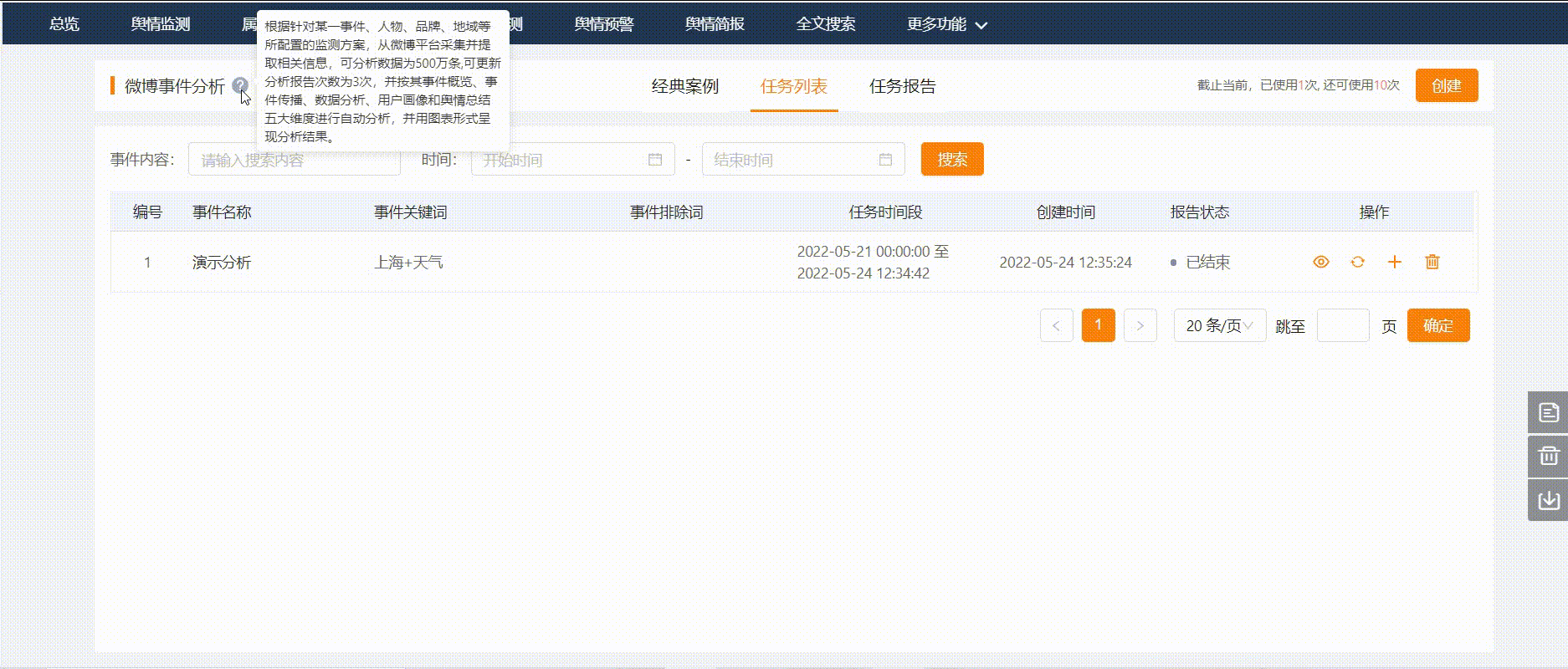Open the 总览 navigation item
Image resolution: width=1568 pixels, height=669 pixels.
point(64,24)
